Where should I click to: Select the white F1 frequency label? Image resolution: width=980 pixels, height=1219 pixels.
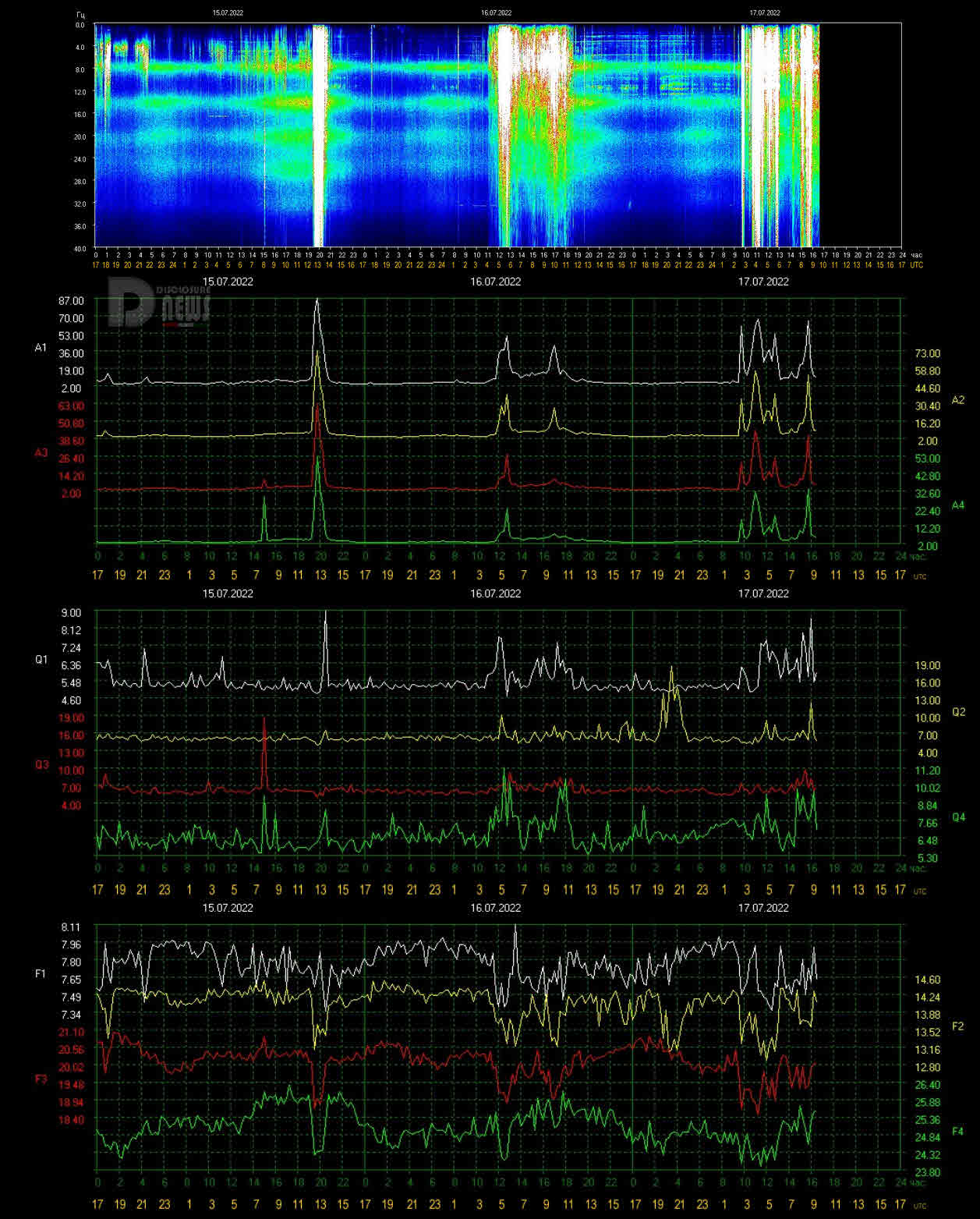(x=41, y=973)
